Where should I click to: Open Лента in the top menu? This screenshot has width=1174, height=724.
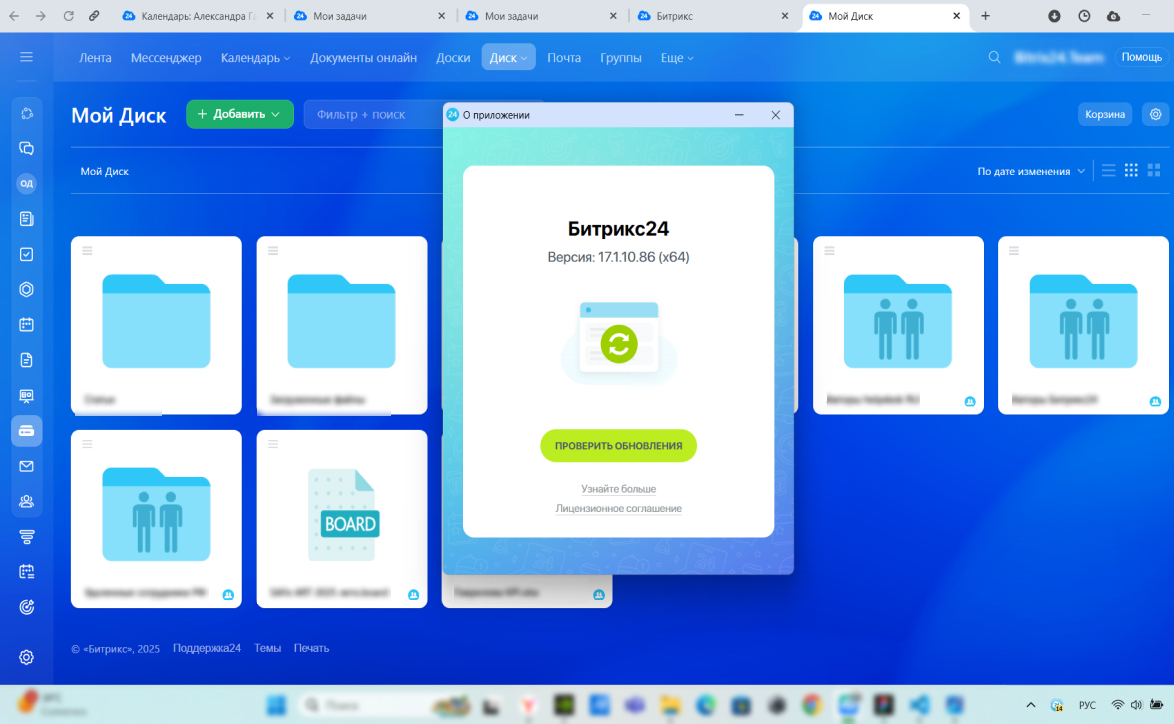(95, 58)
